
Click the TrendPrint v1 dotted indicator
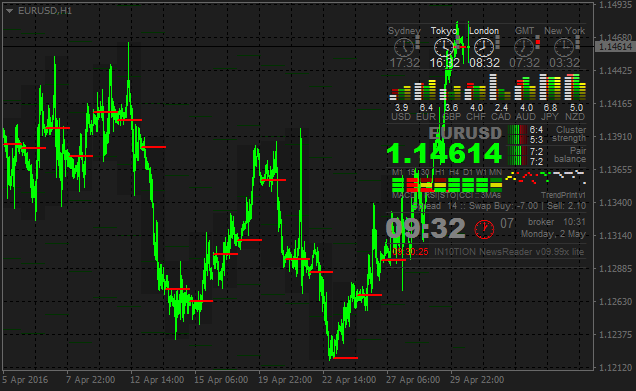[545, 177]
